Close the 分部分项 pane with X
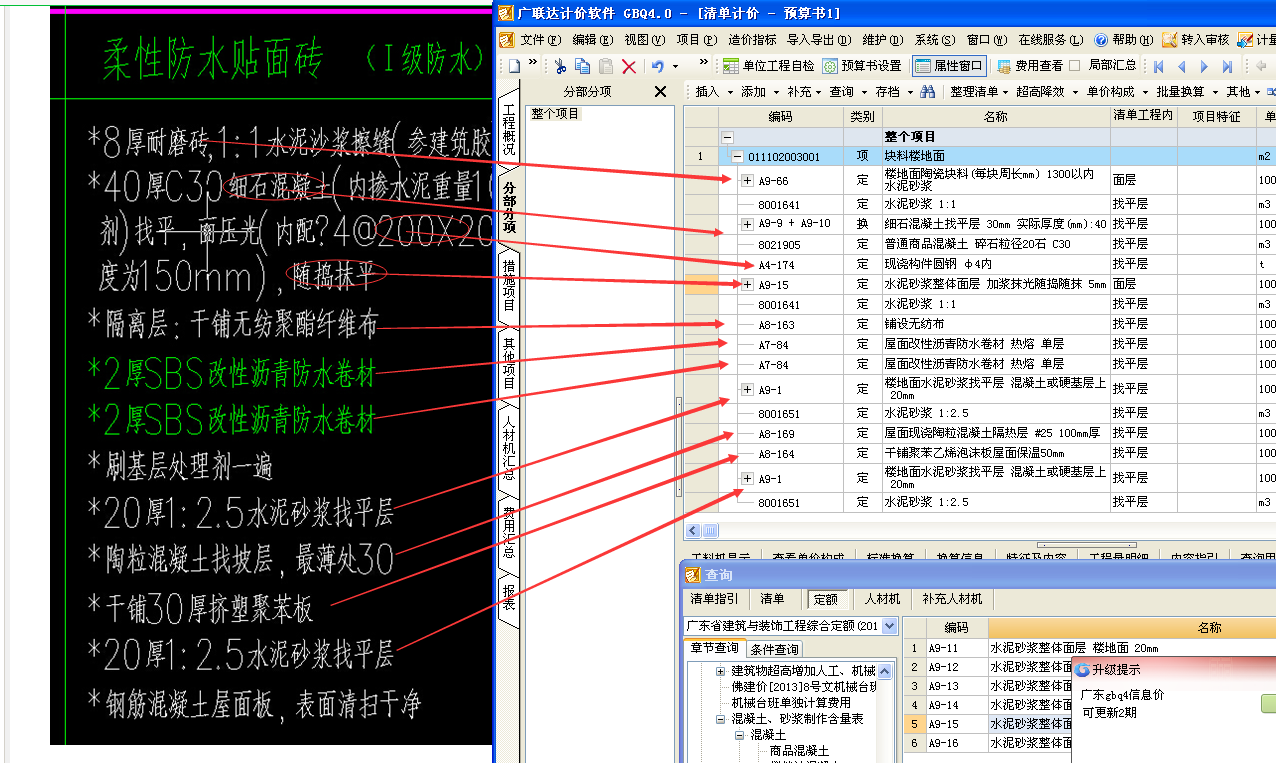Screen dimensions: 1276x763 (660, 91)
